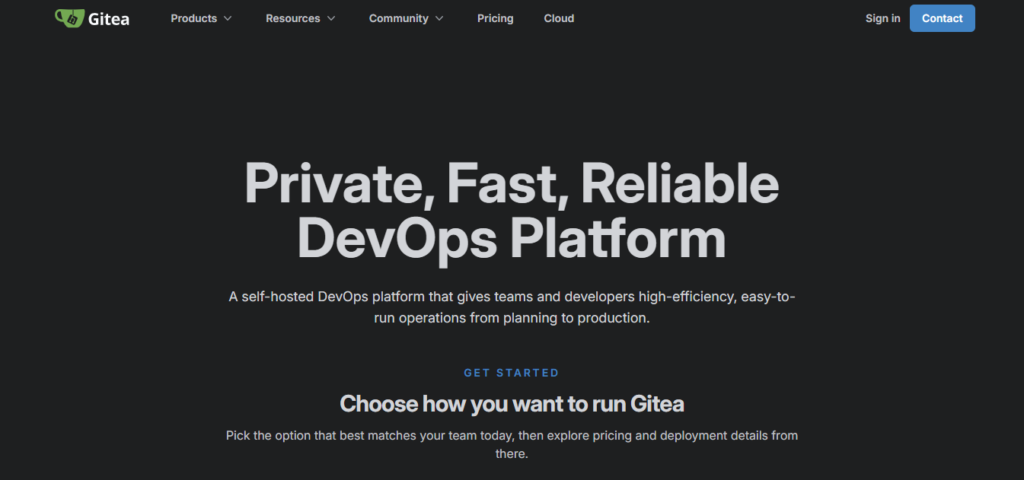
Task: Go to the Pricing page link
Action: 495,18
